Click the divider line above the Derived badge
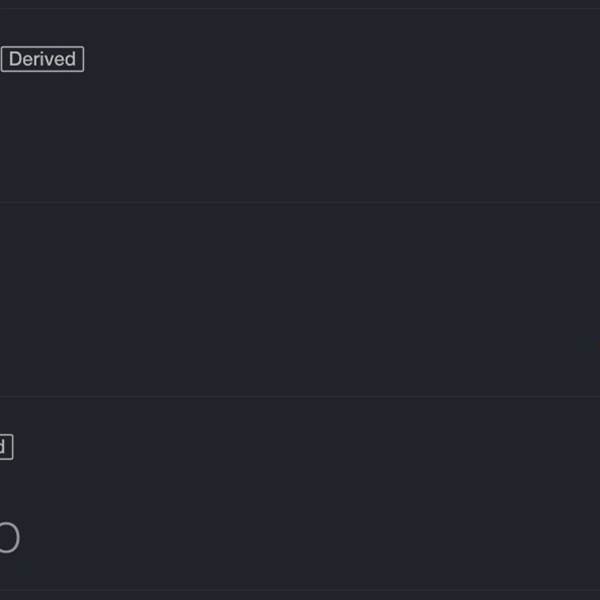Image resolution: width=600 pixels, height=600 pixels. [x=300, y=9]
